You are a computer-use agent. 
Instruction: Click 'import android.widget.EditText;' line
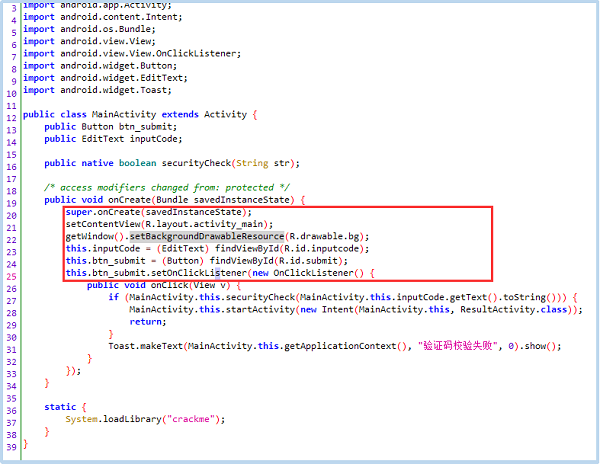pos(105,78)
